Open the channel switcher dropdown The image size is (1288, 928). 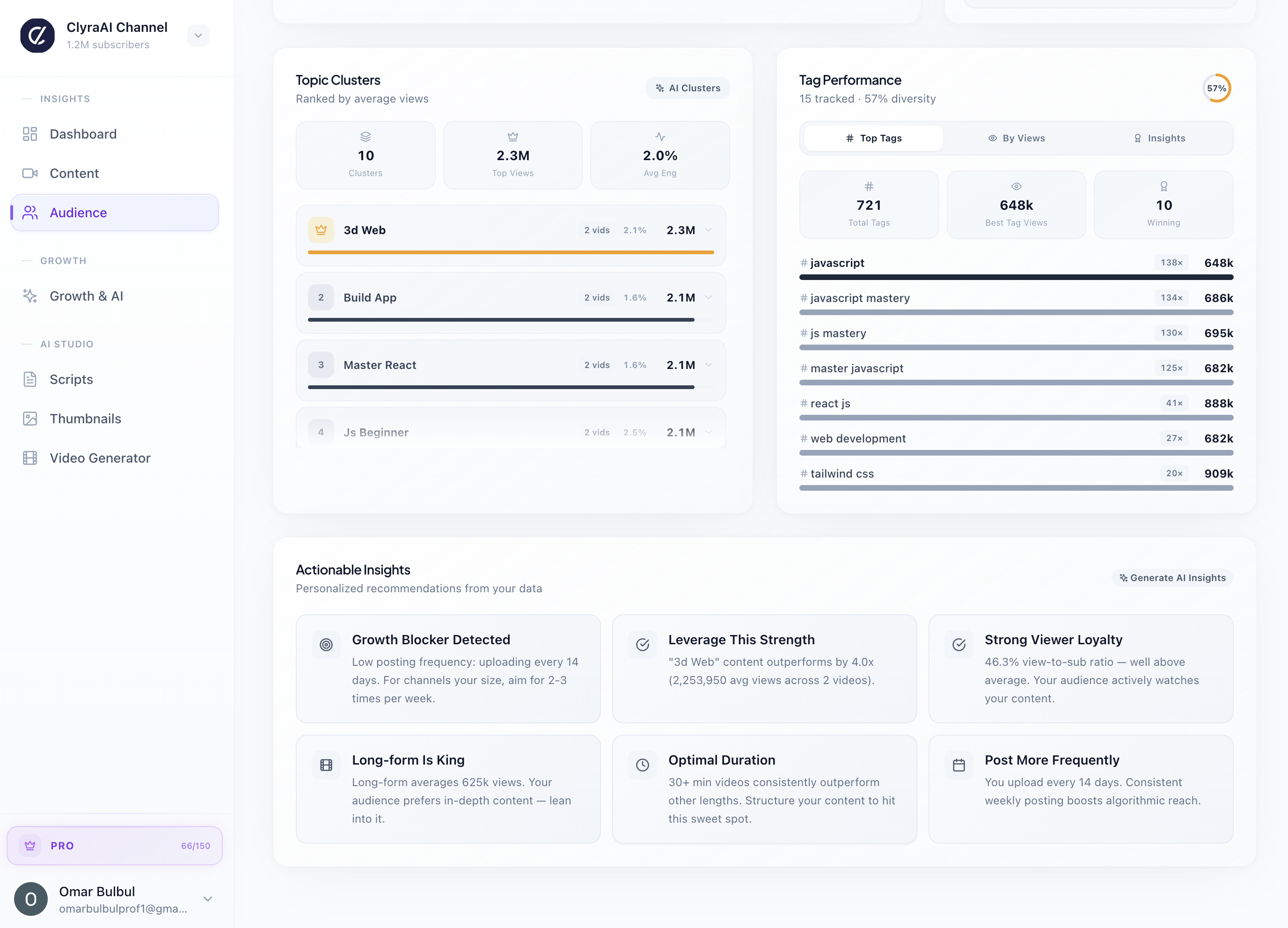(198, 35)
